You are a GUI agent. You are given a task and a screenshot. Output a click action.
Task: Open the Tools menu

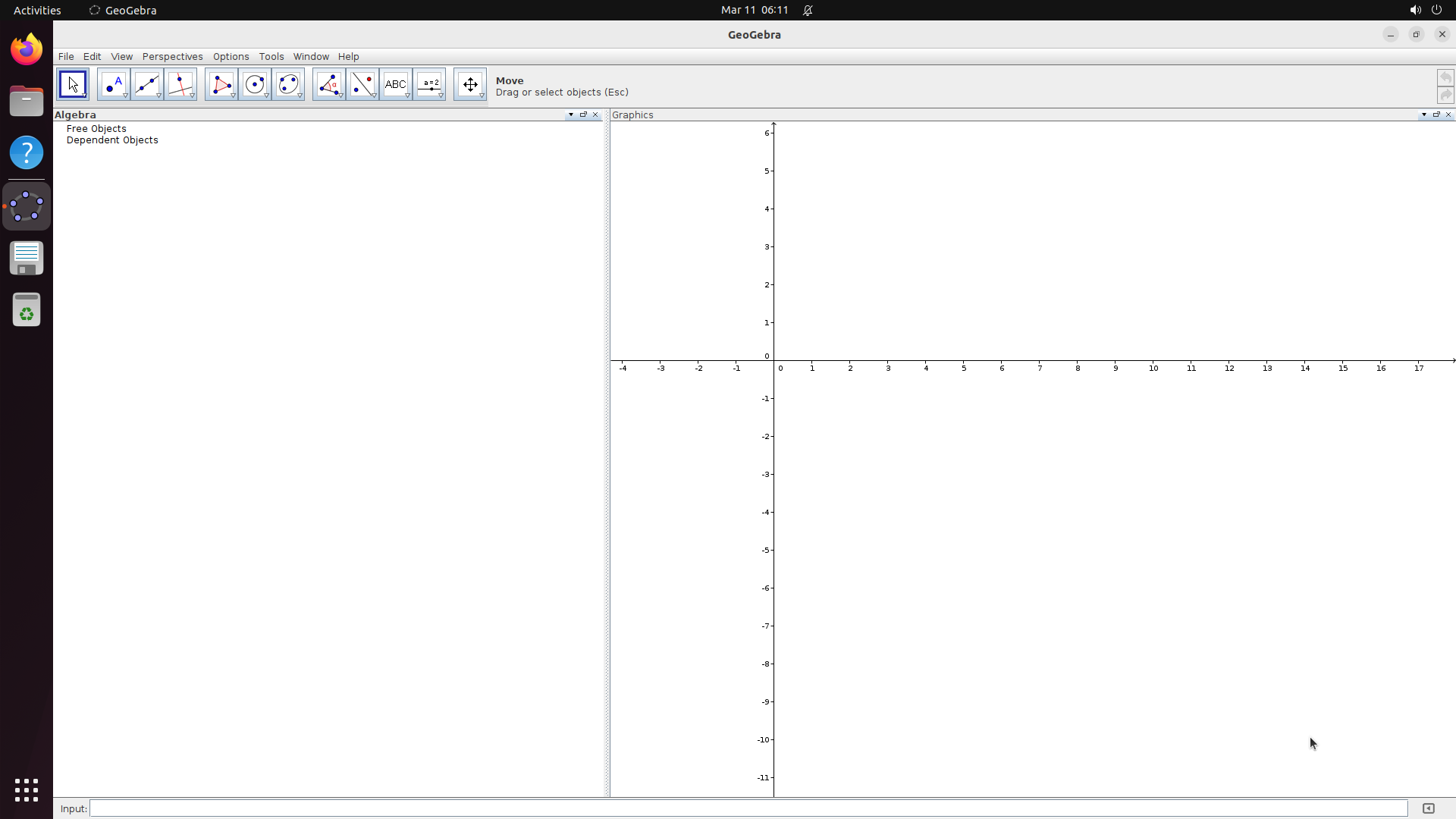point(271,56)
